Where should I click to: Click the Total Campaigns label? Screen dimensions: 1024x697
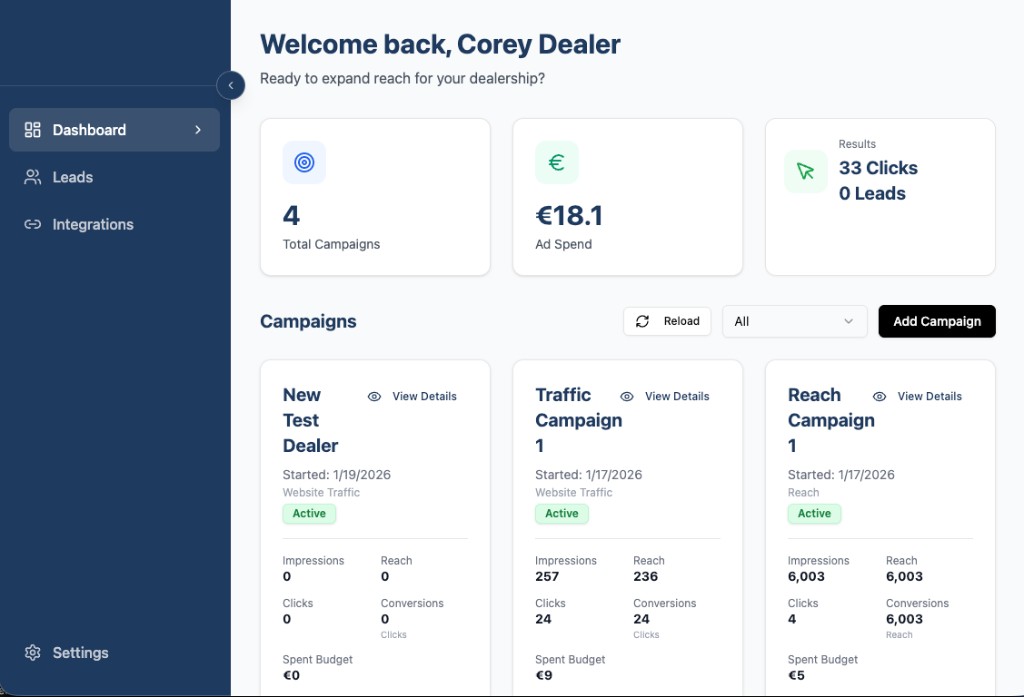[x=331, y=244]
